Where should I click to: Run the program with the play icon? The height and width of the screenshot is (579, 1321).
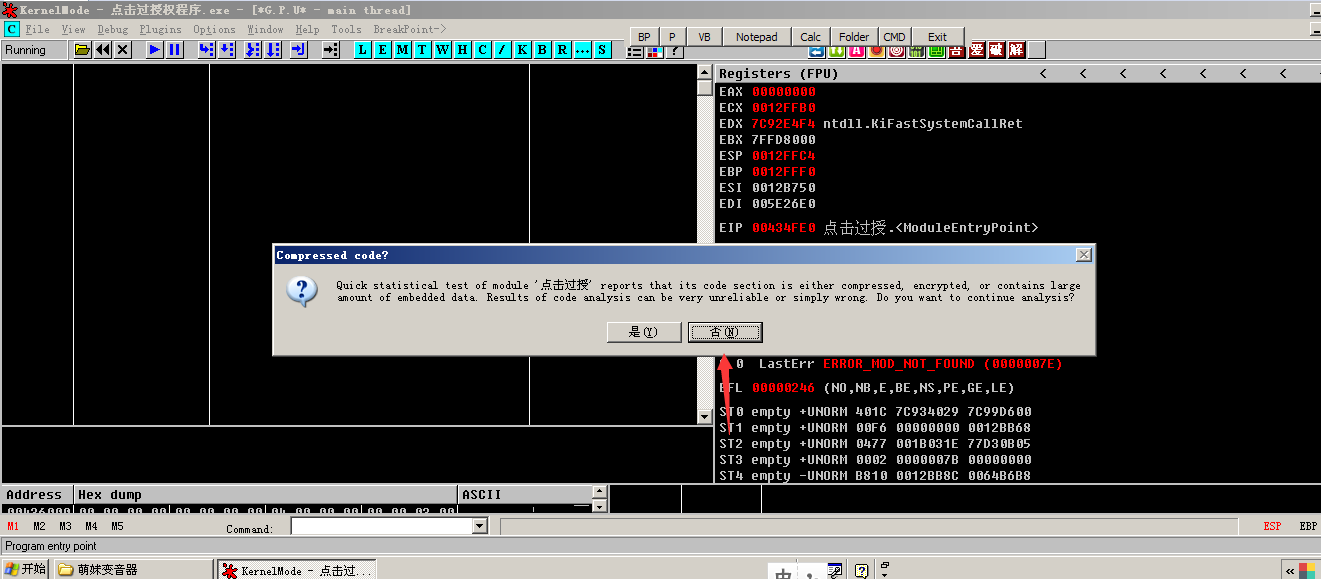pyautogui.click(x=155, y=50)
